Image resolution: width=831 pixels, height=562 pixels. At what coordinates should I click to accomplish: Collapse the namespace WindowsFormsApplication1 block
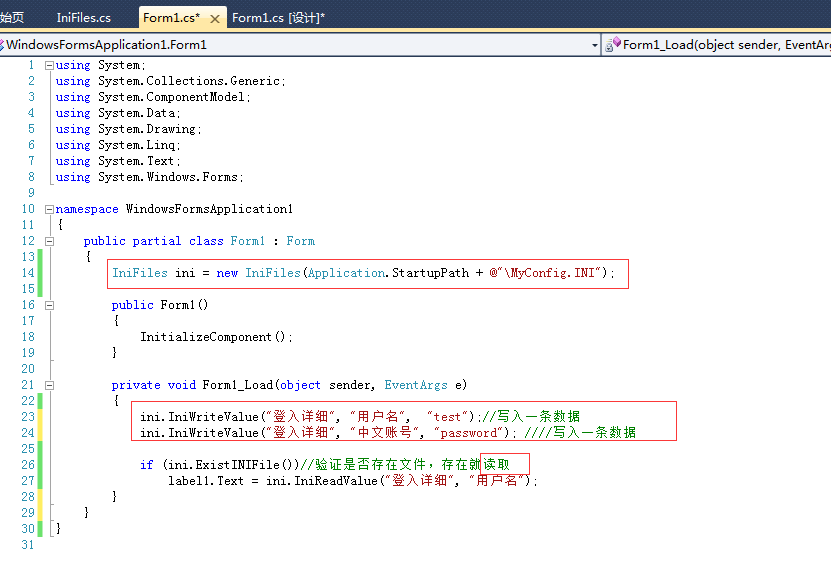(48, 209)
